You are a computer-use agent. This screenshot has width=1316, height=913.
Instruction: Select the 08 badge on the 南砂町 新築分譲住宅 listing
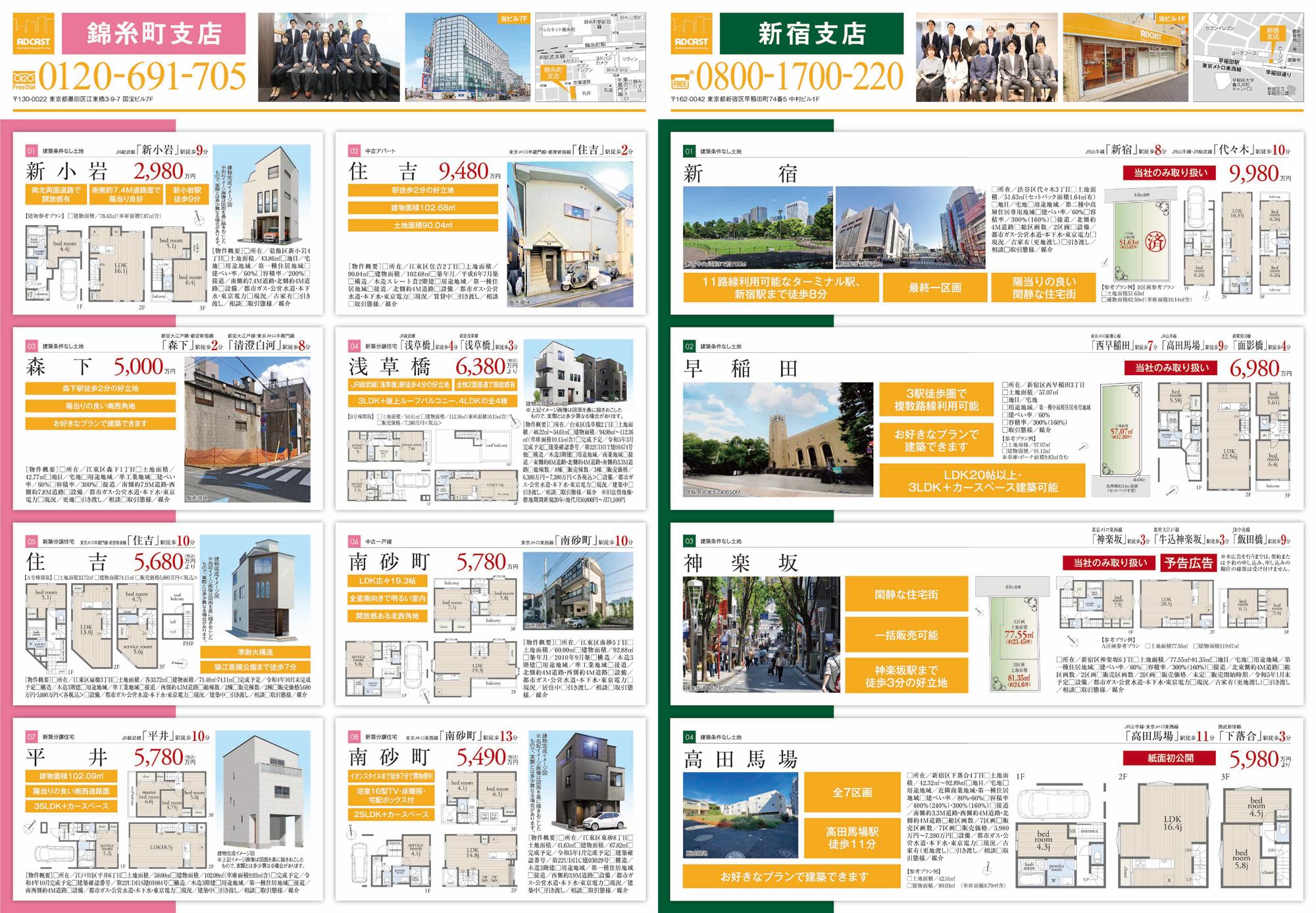354,737
